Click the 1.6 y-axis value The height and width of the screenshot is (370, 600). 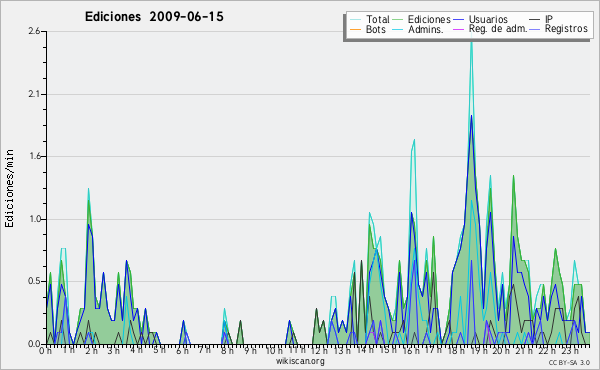[34, 156]
